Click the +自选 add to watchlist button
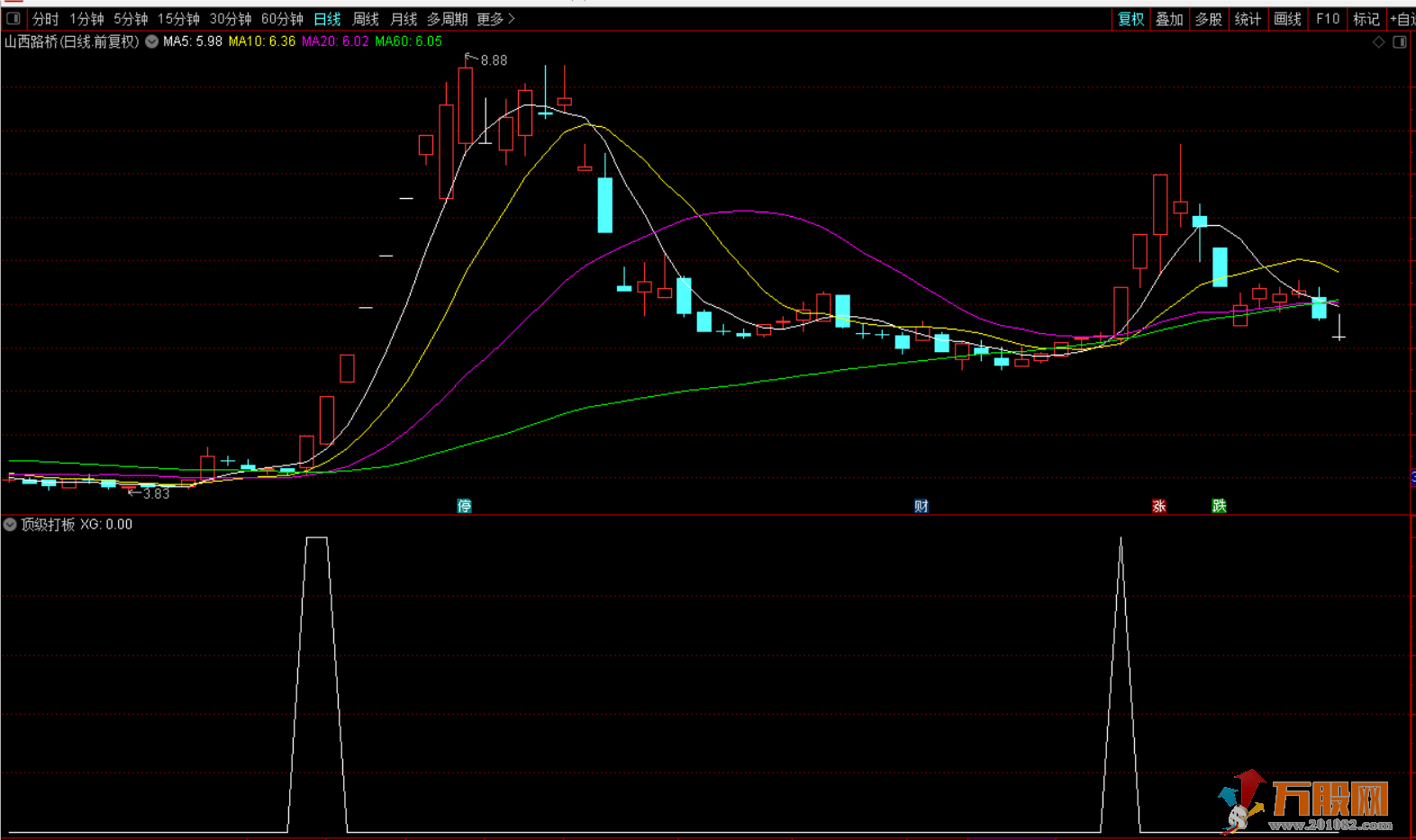The width and height of the screenshot is (1416, 840). (1402, 19)
